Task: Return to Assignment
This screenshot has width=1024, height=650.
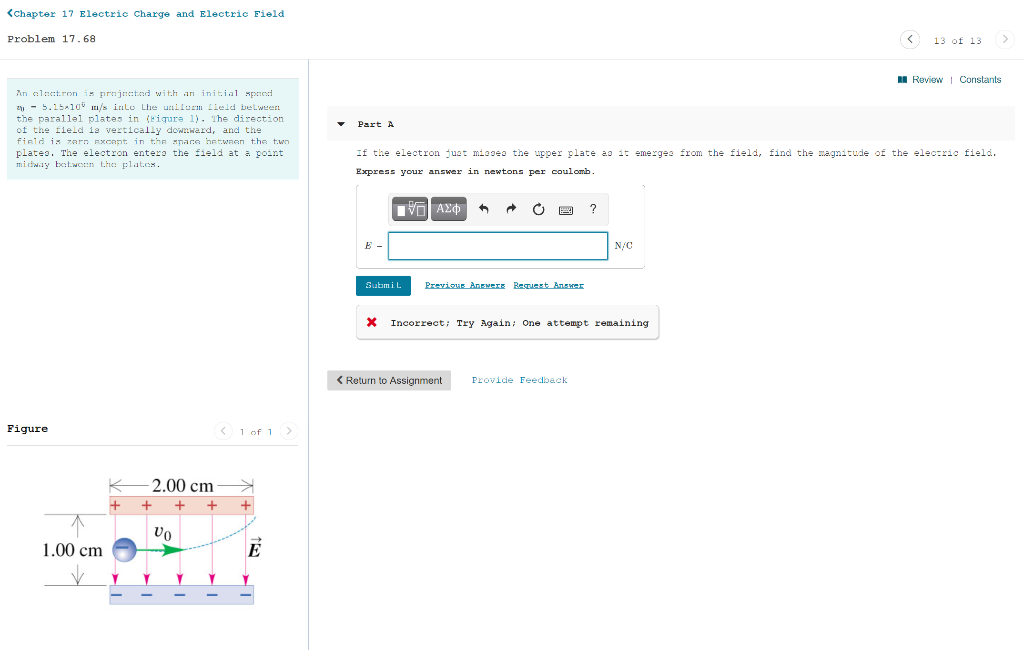Action: point(388,380)
